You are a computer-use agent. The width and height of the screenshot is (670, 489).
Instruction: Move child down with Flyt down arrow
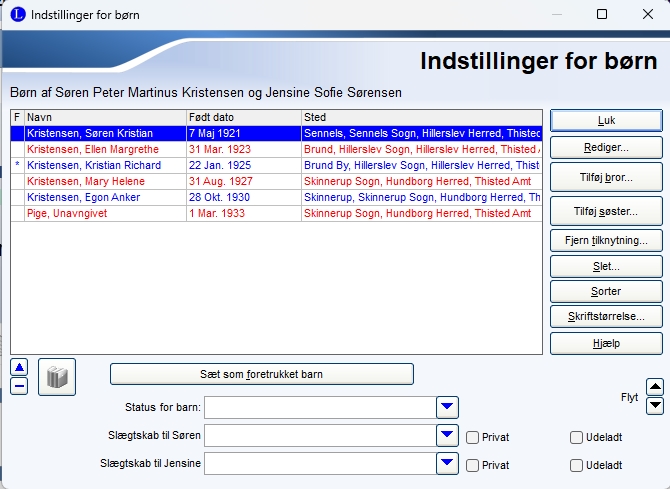pyautogui.click(x=655, y=405)
